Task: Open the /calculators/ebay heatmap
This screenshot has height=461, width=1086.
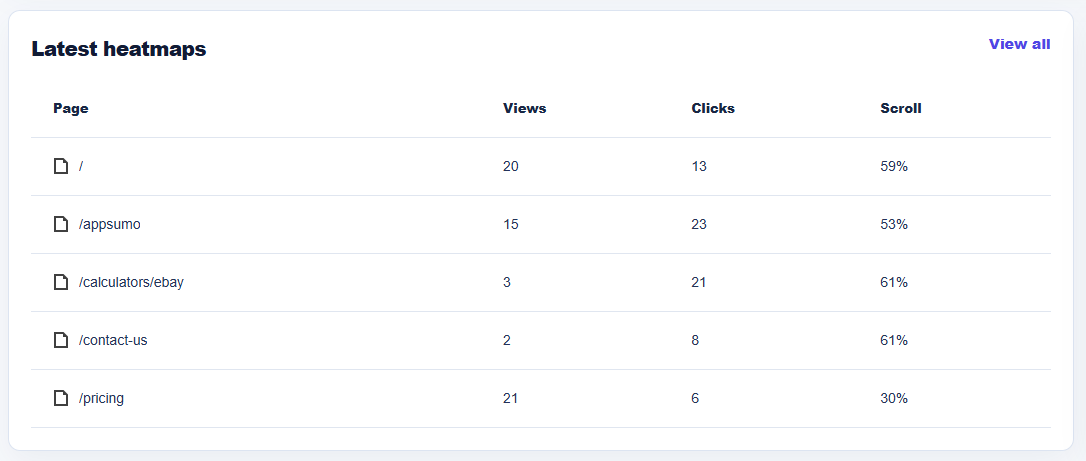Action: coord(131,283)
